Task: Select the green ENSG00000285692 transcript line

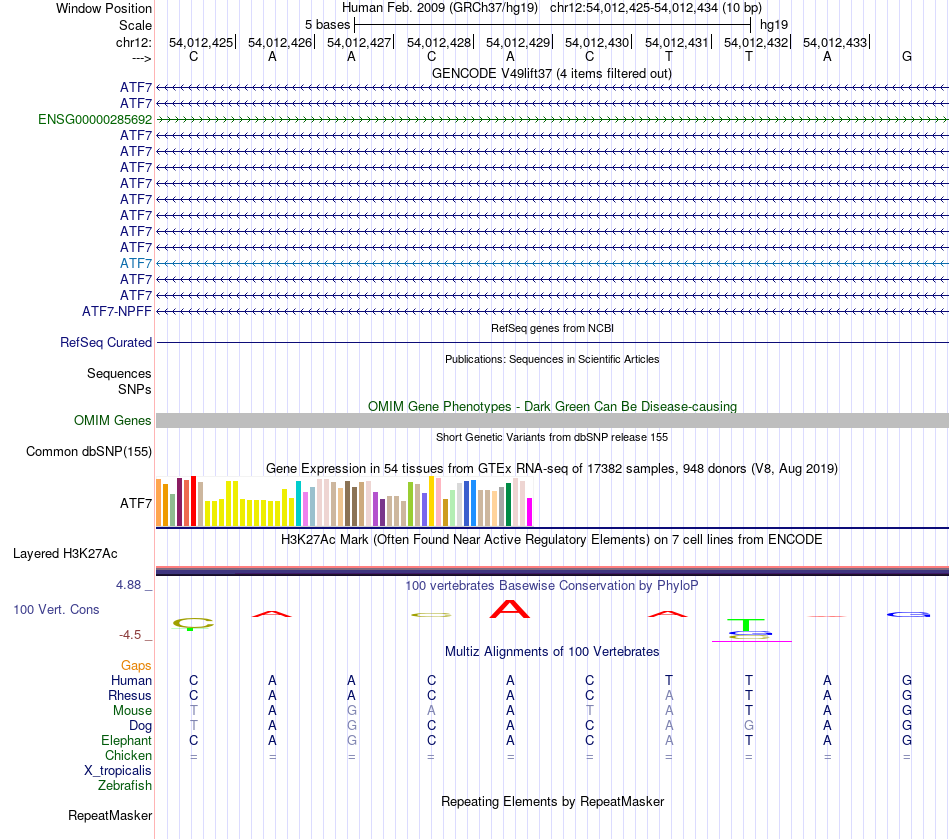Action: [552, 119]
